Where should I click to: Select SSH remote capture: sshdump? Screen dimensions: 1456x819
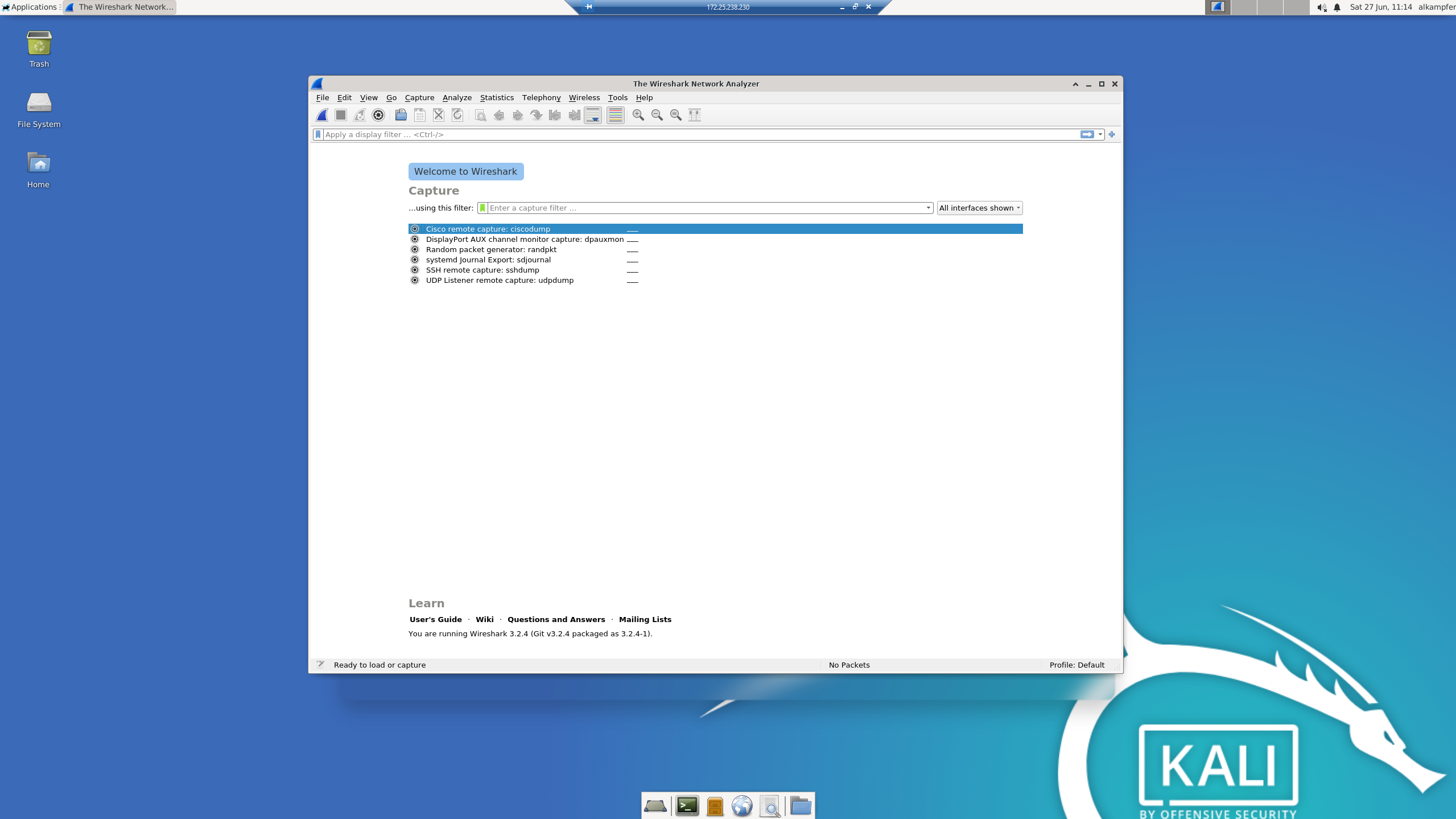pos(715,270)
